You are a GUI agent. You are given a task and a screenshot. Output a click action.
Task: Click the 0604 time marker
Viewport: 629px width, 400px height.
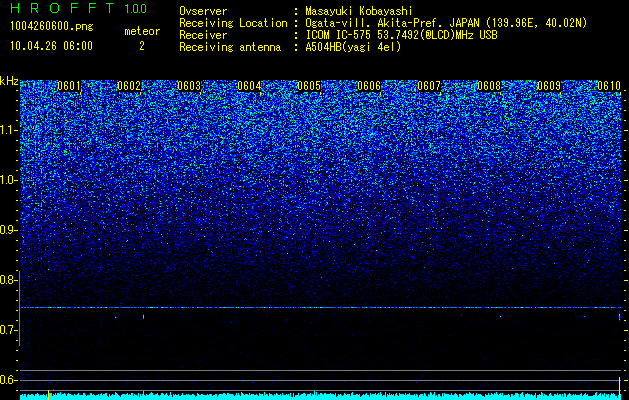[x=249, y=86]
